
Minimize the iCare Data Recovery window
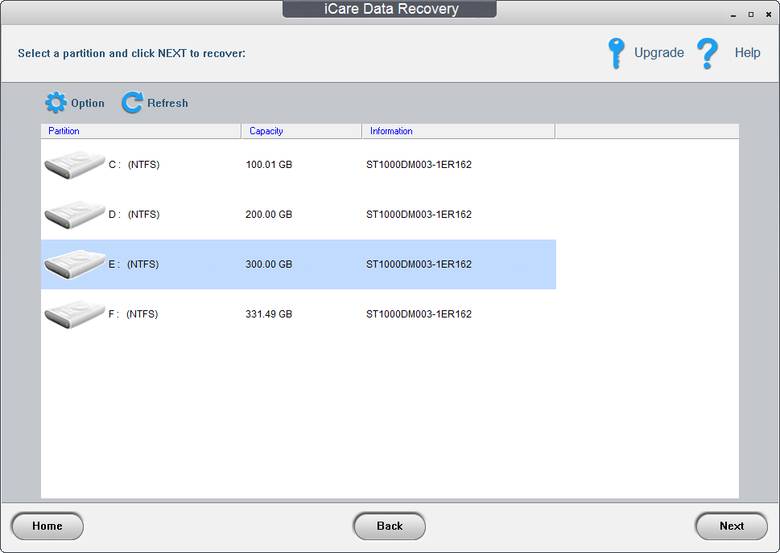click(733, 14)
